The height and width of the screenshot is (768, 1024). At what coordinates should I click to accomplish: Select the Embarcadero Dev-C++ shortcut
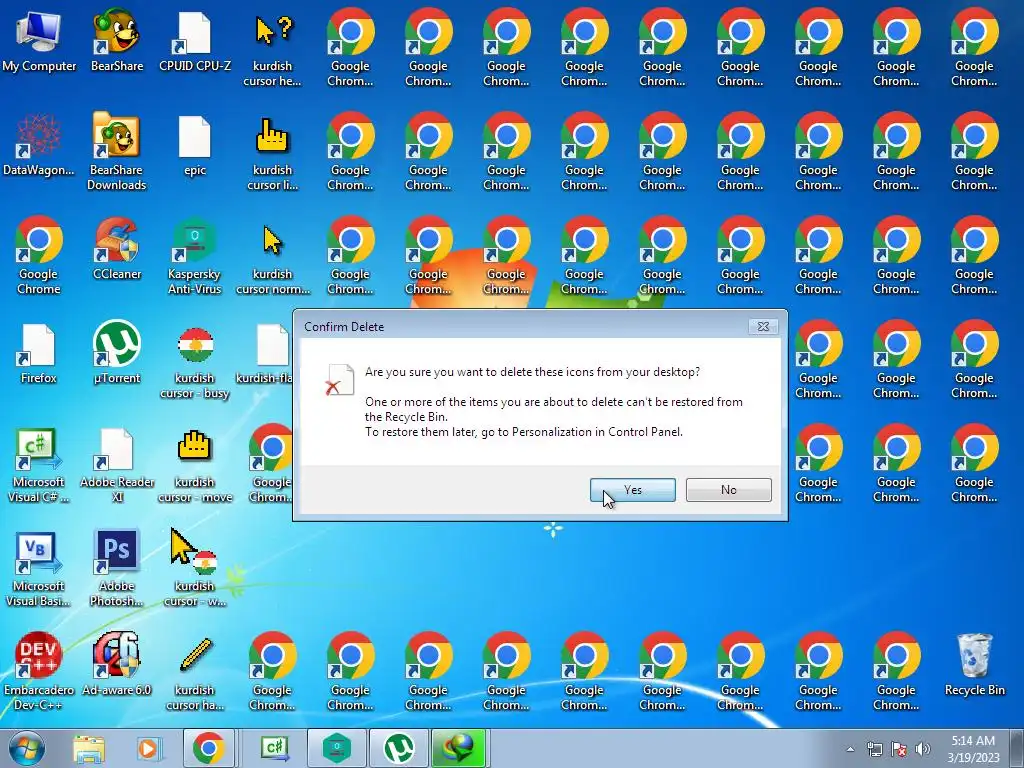[39, 673]
